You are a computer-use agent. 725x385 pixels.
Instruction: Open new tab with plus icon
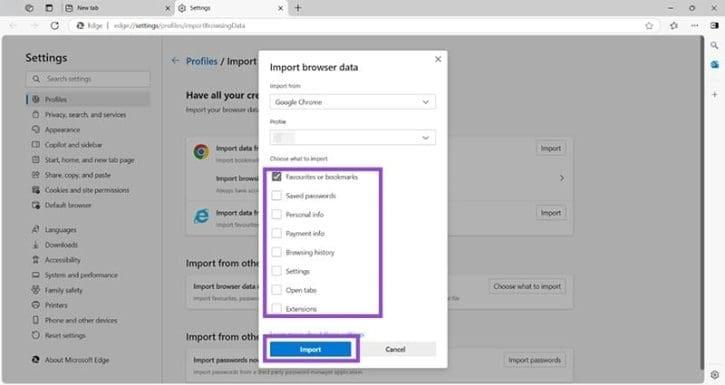pyautogui.click(x=298, y=8)
